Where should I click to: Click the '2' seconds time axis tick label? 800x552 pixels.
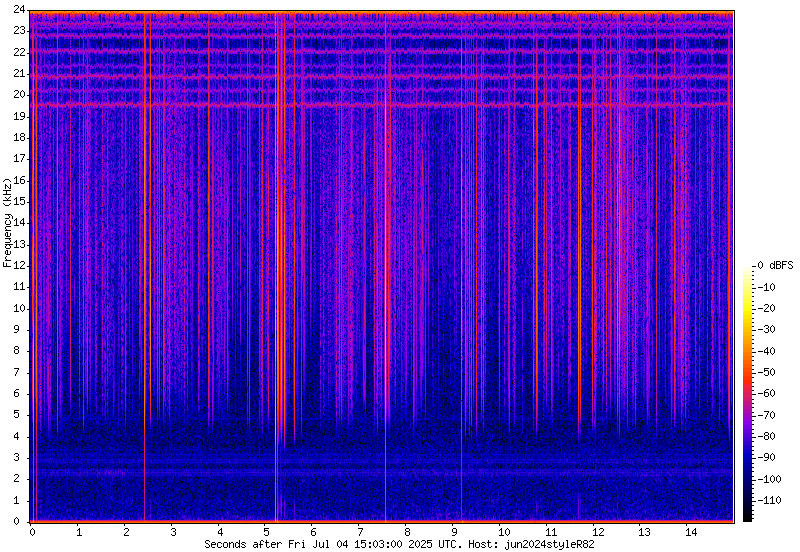point(126,533)
